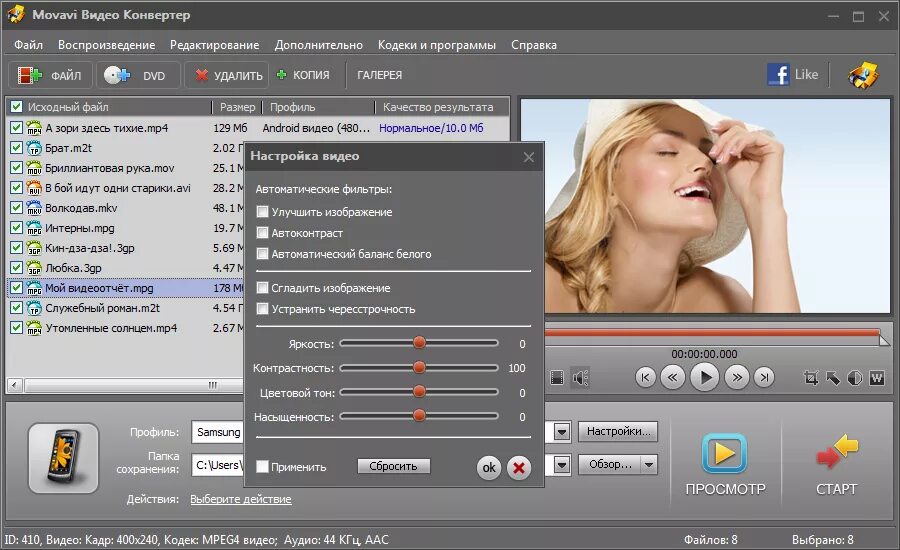The width and height of the screenshot is (900, 550).
Task: Uncheck the Интерны.mpg file checkbox
Action: [17, 227]
